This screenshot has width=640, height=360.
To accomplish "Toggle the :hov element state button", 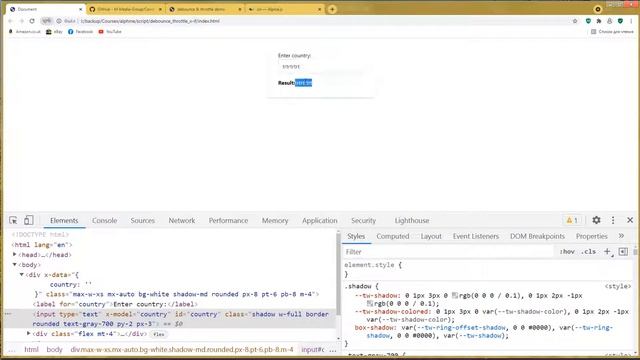I will coord(567,251).
